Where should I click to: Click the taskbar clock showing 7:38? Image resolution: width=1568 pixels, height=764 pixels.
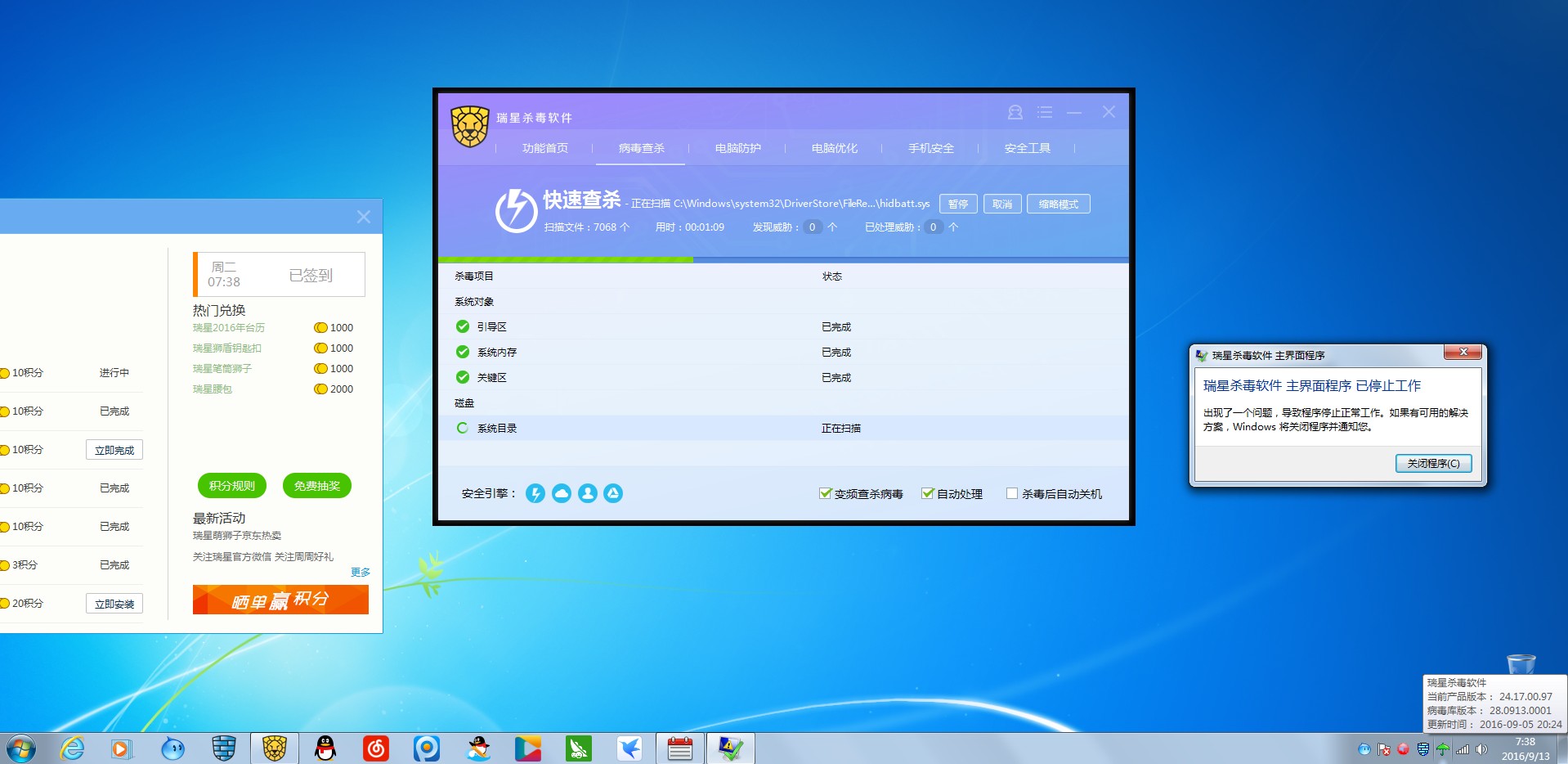(1525, 748)
